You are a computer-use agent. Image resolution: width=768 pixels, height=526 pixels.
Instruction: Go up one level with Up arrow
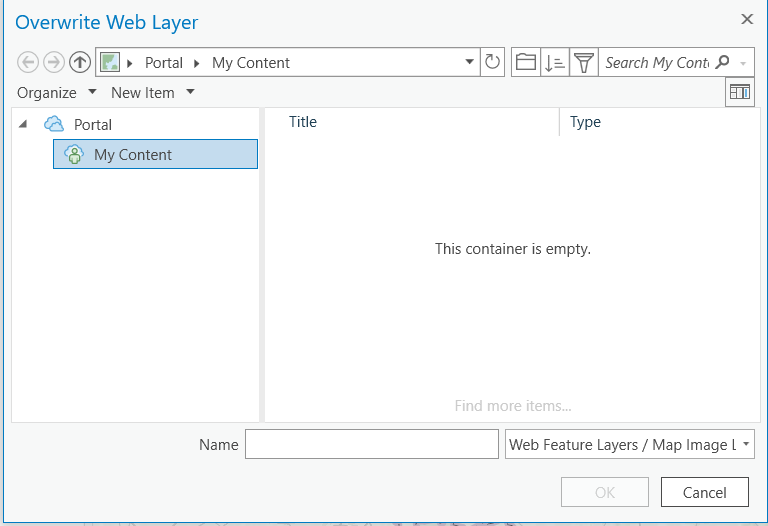point(80,62)
